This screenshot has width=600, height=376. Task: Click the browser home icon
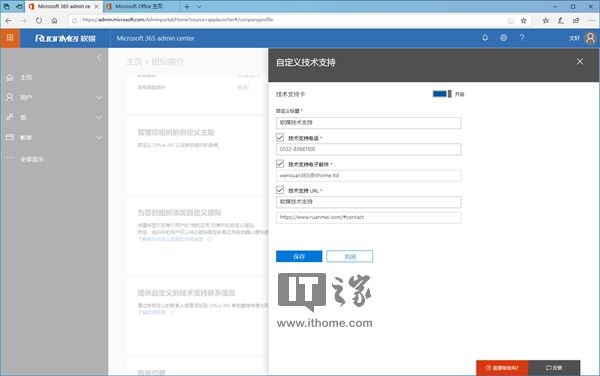point(54,20)
